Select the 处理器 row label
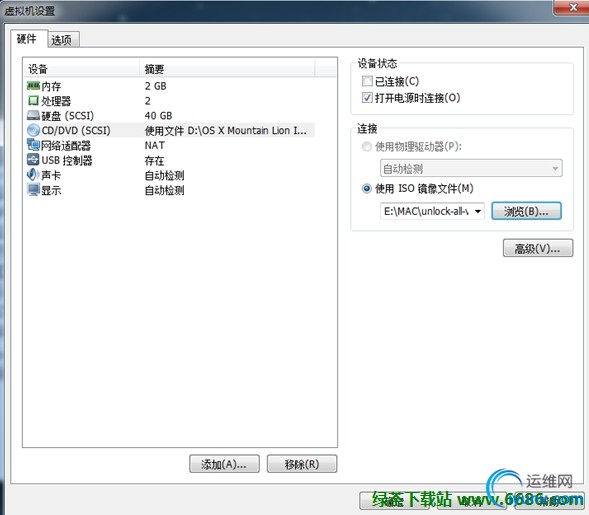This screenshot has height=515, width=589. tap(56, 101)
